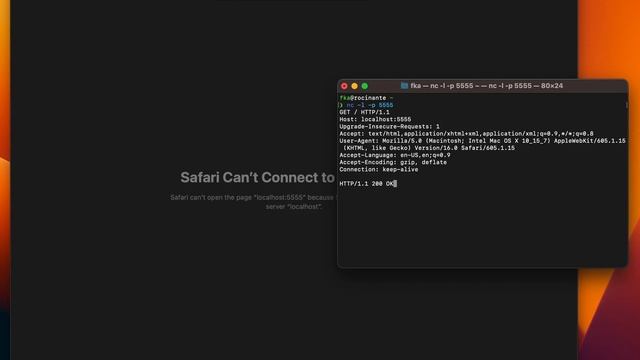
Task: Close the Terminal window with red button
Action: click(x=344, y=86)
